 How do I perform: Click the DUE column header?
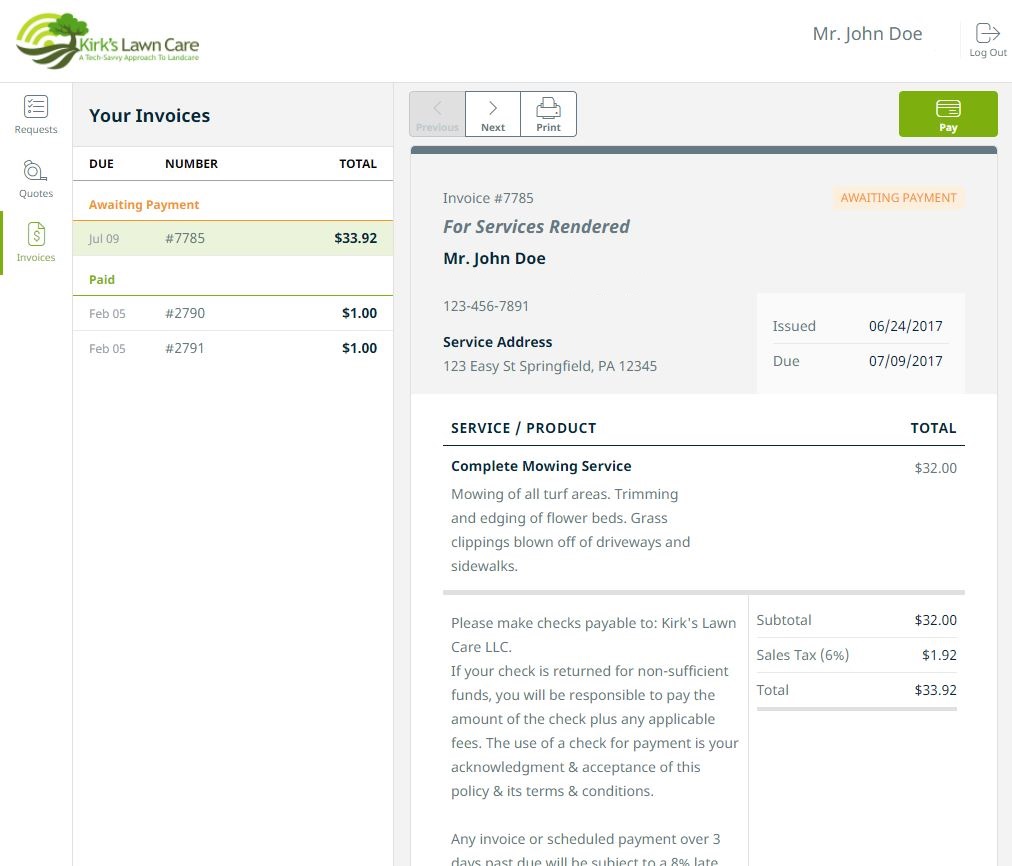(101, 164)
